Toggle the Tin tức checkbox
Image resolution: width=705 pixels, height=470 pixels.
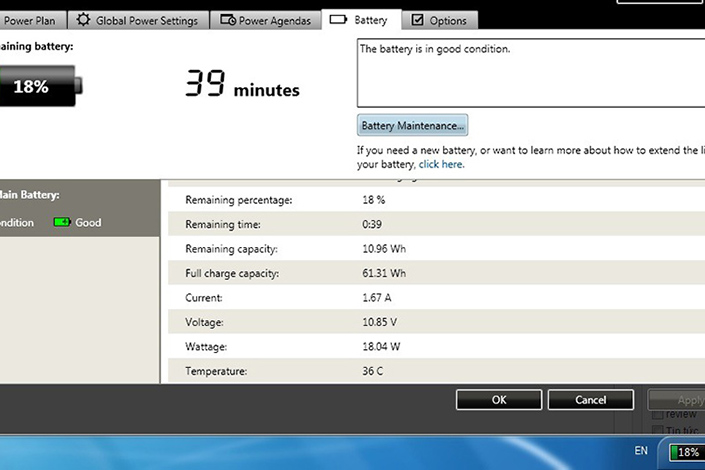657,430
